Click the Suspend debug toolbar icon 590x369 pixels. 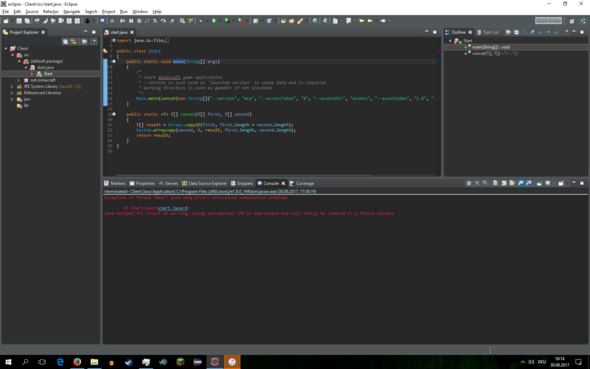pyautogui.click(x=131, y=21)
